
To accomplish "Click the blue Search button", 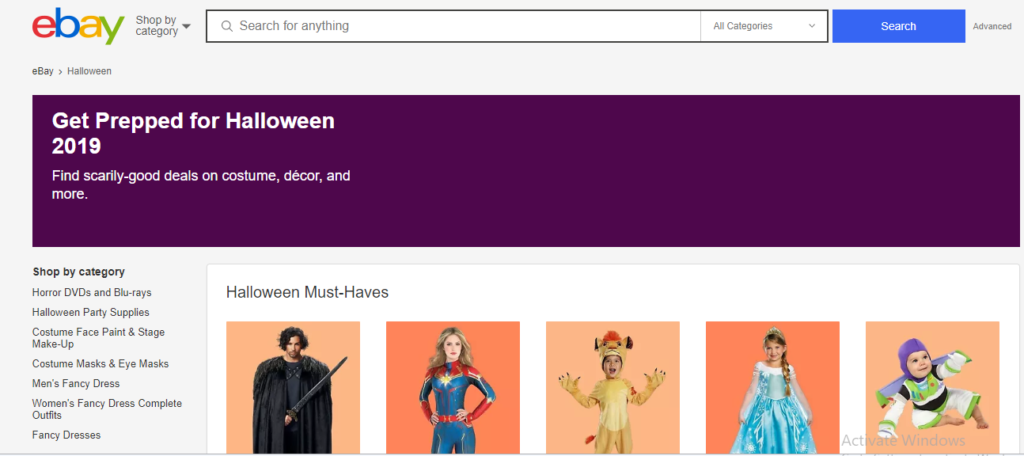I will pyautogui.click(x=899, y=26).
